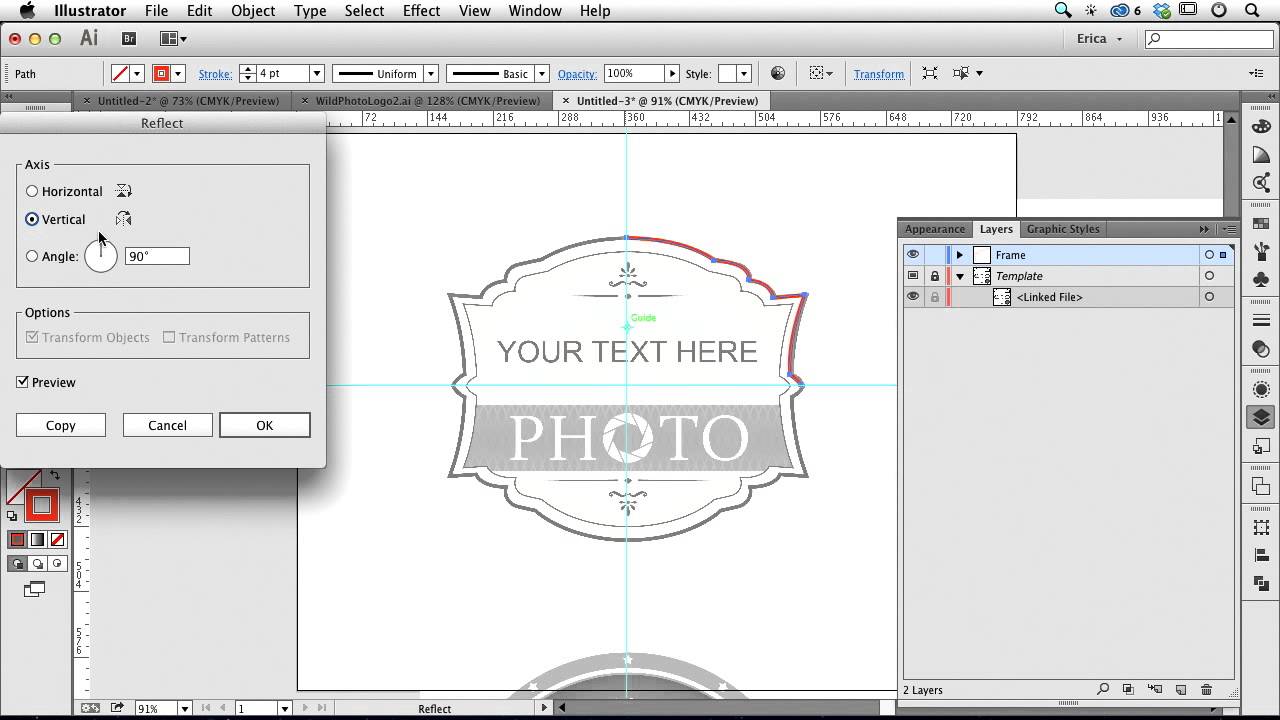Viewport: 1280px width, 720px height.
Task: Select the Vertical axis radio button
Action: pos(32,219)
